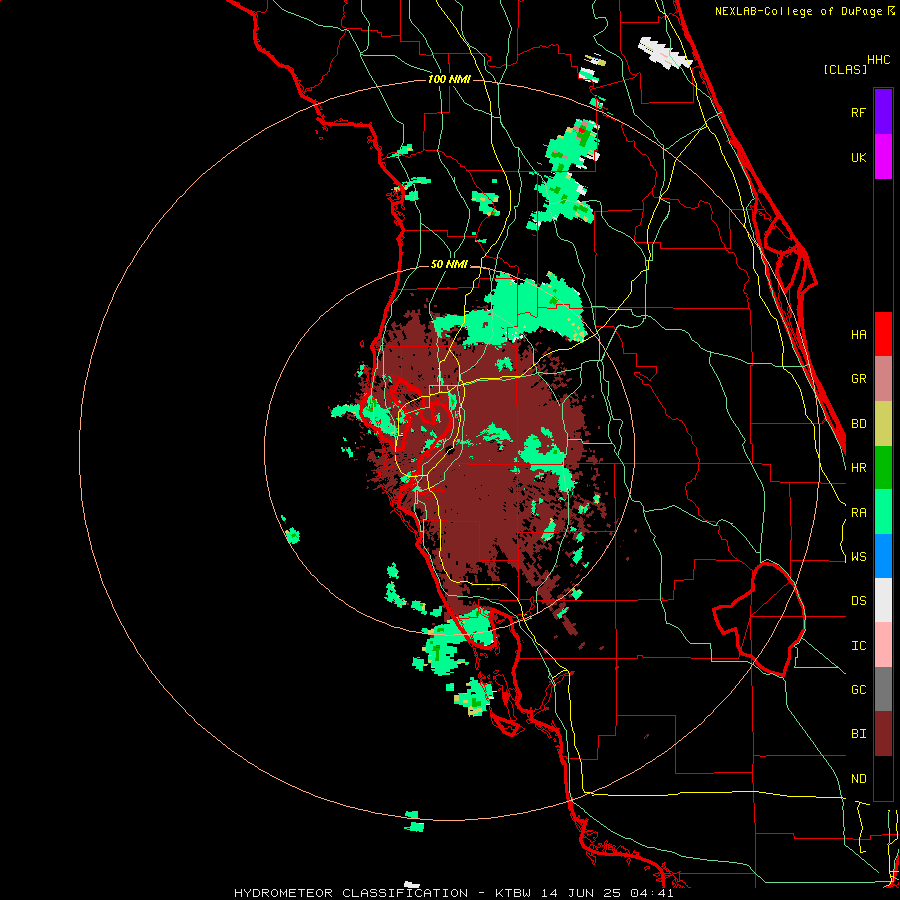Select the GC gray legend swatch

(x=883, y=689)
